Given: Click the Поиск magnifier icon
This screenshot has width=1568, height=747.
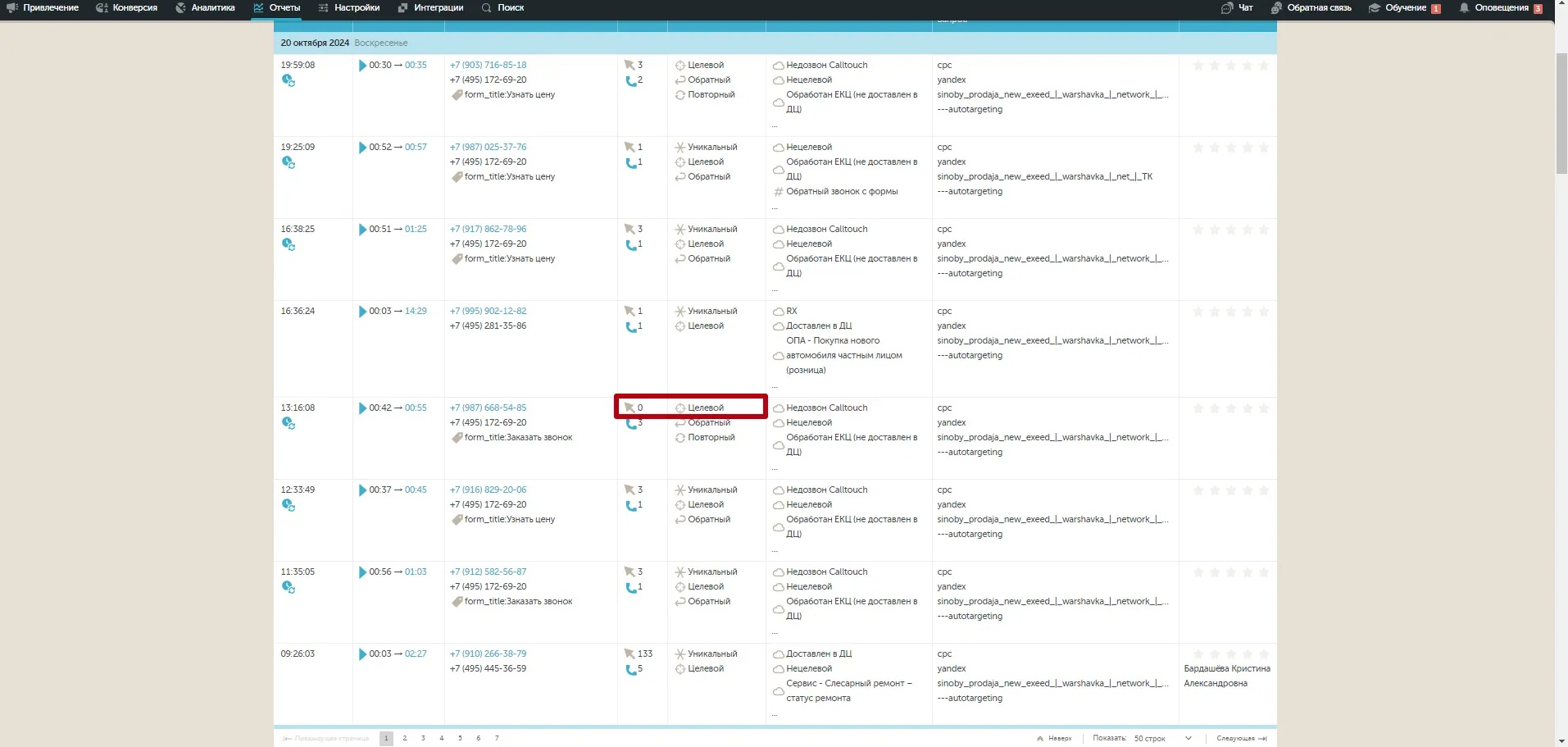Looking at the screenshot, I should (487, 8).
